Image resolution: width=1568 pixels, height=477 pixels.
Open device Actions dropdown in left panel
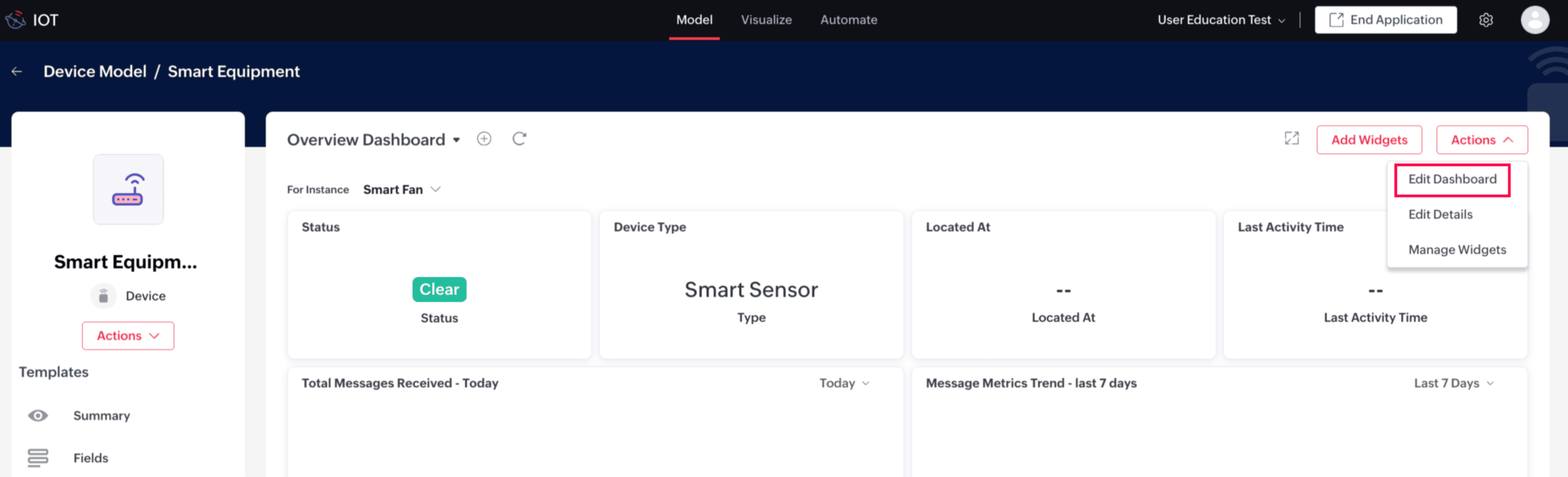128,336
